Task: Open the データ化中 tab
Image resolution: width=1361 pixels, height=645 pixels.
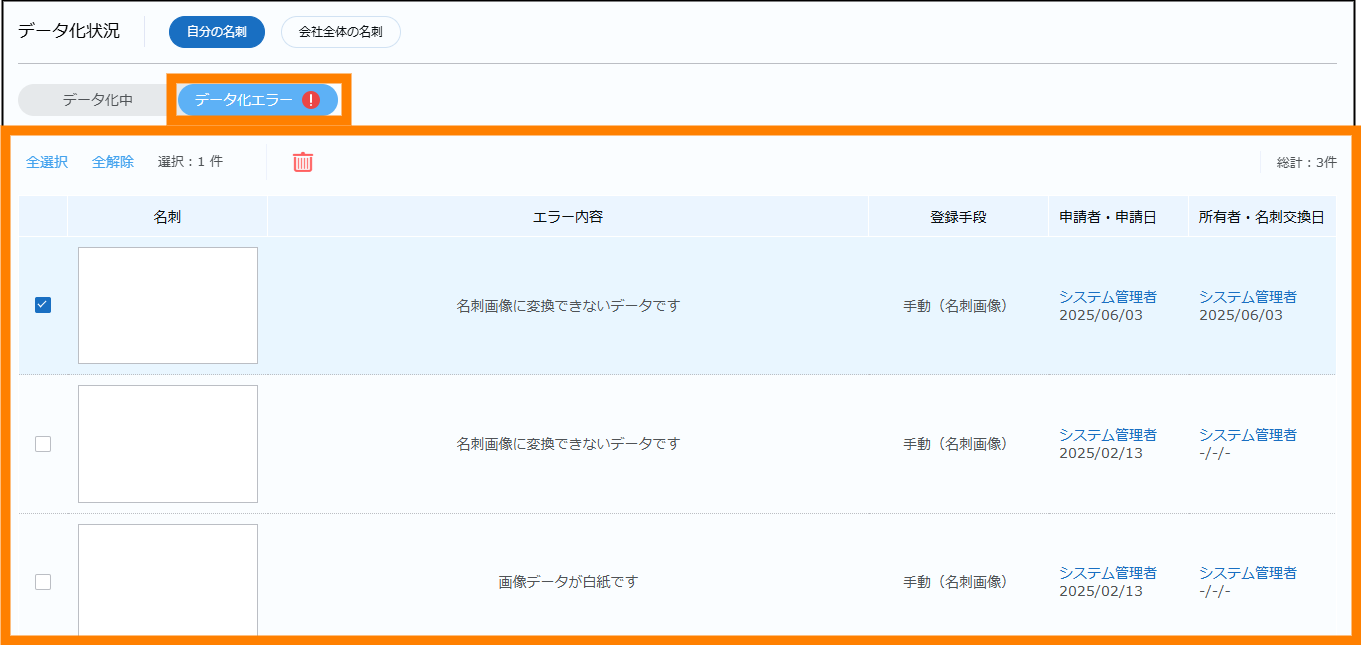Action: point(97,100)
